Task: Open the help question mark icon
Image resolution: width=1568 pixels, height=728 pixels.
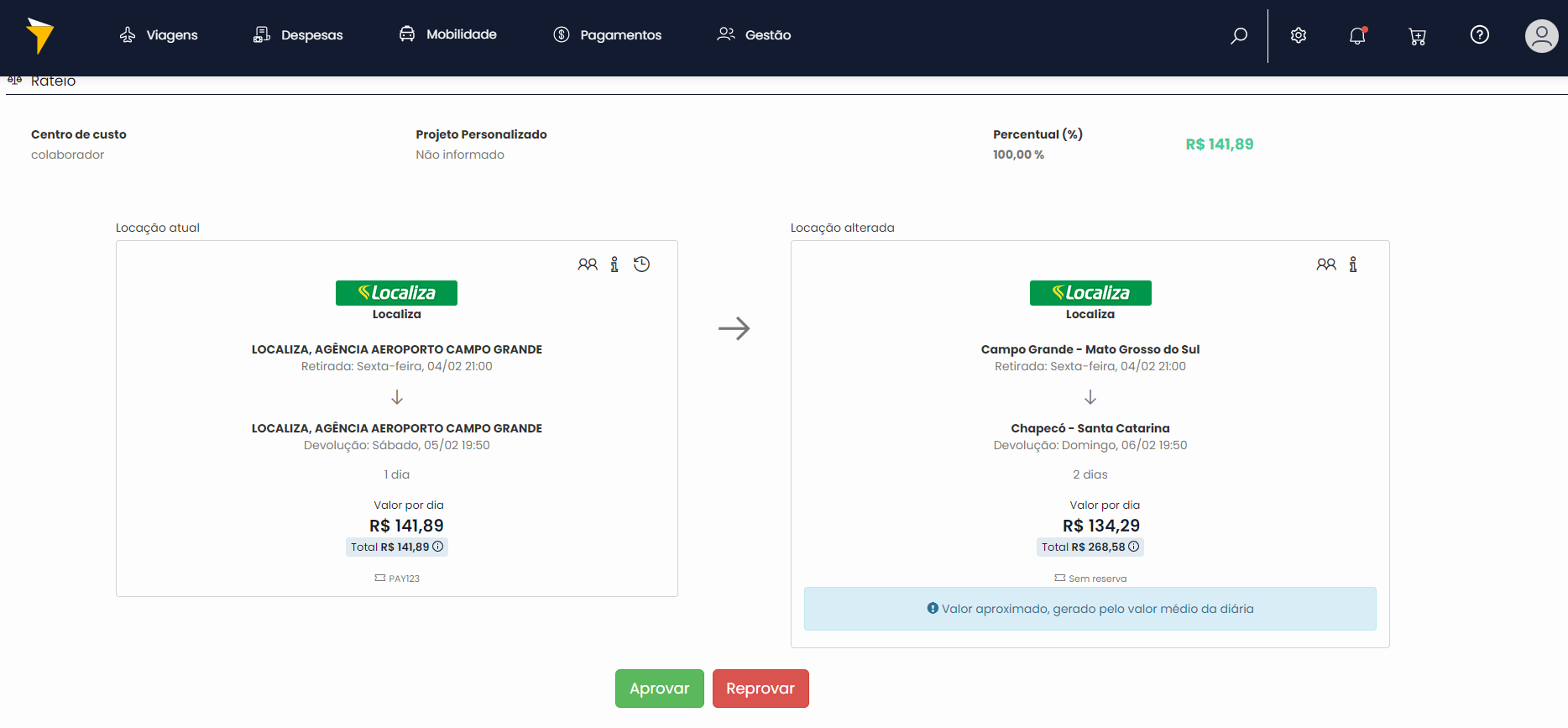Action: coord(1480,34)
